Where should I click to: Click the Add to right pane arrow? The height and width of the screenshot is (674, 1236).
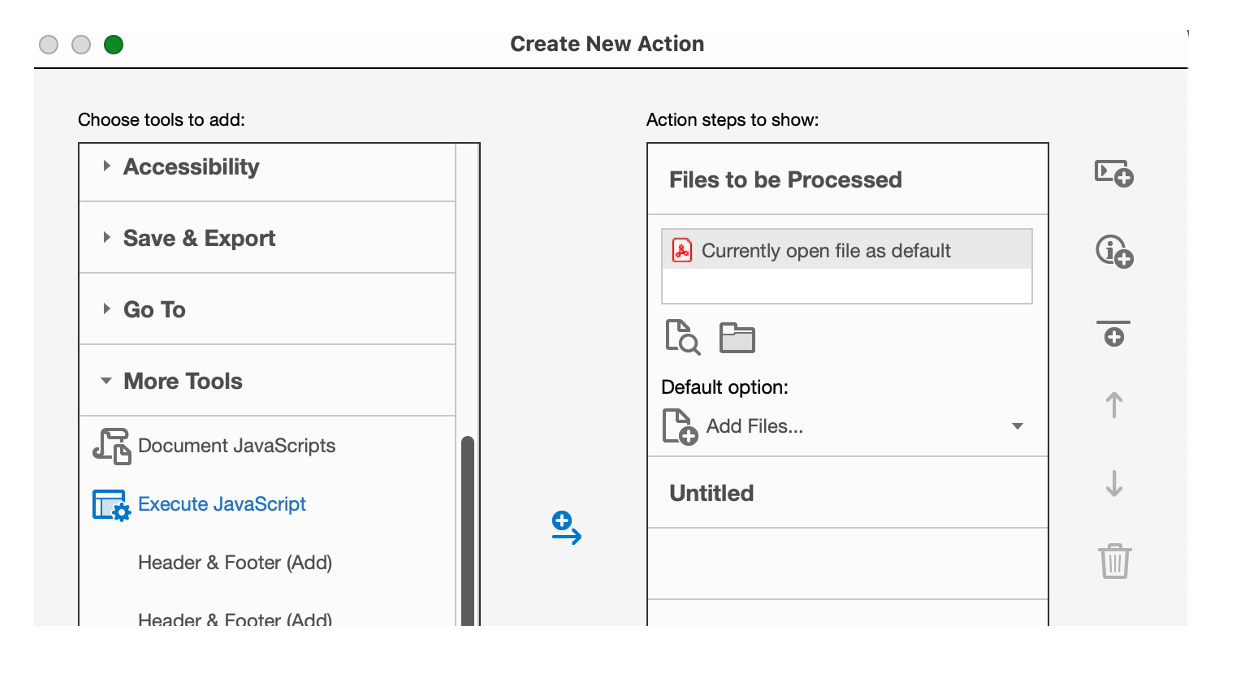[566, 528]
